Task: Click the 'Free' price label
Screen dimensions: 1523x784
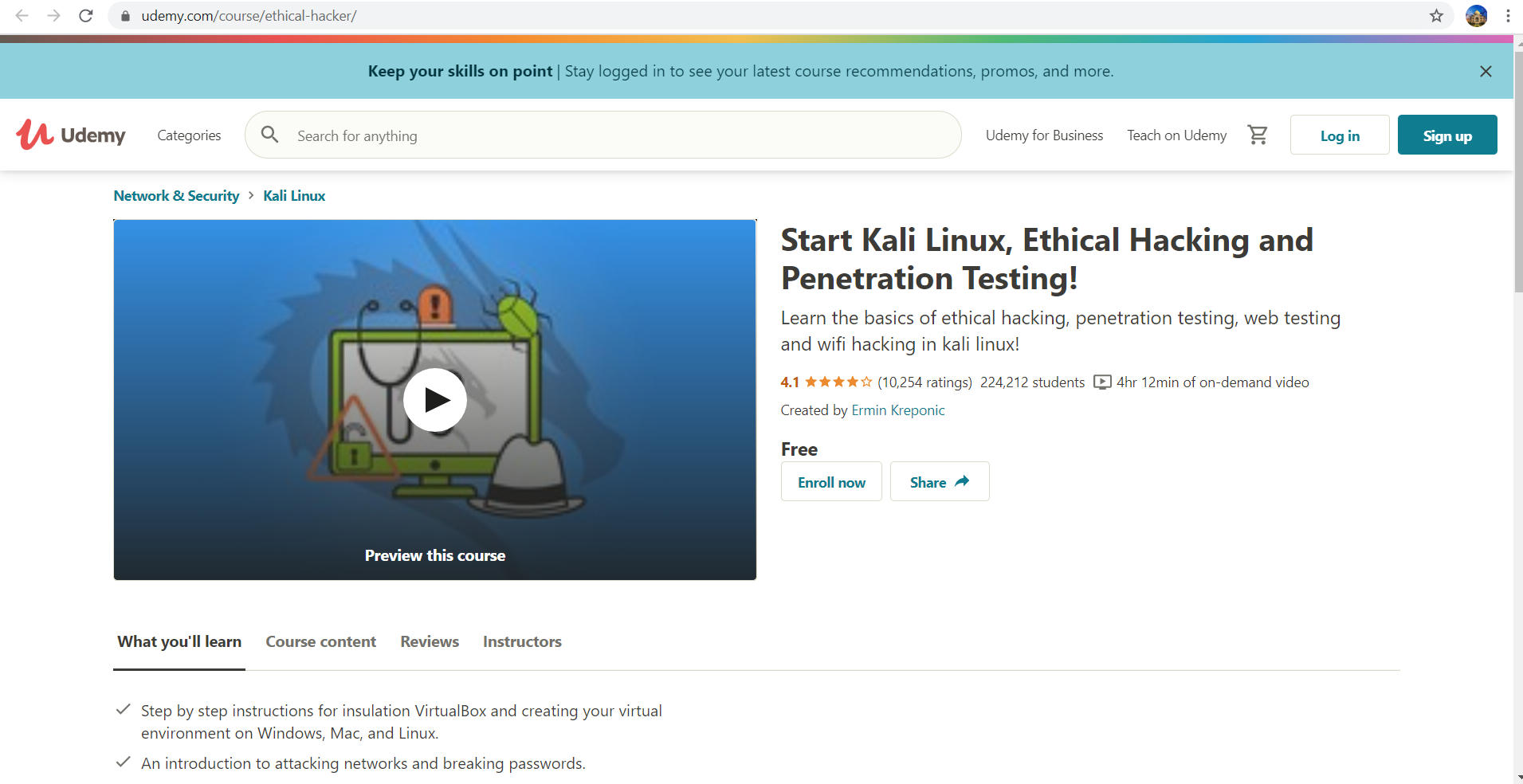Action: coord(799,449)
